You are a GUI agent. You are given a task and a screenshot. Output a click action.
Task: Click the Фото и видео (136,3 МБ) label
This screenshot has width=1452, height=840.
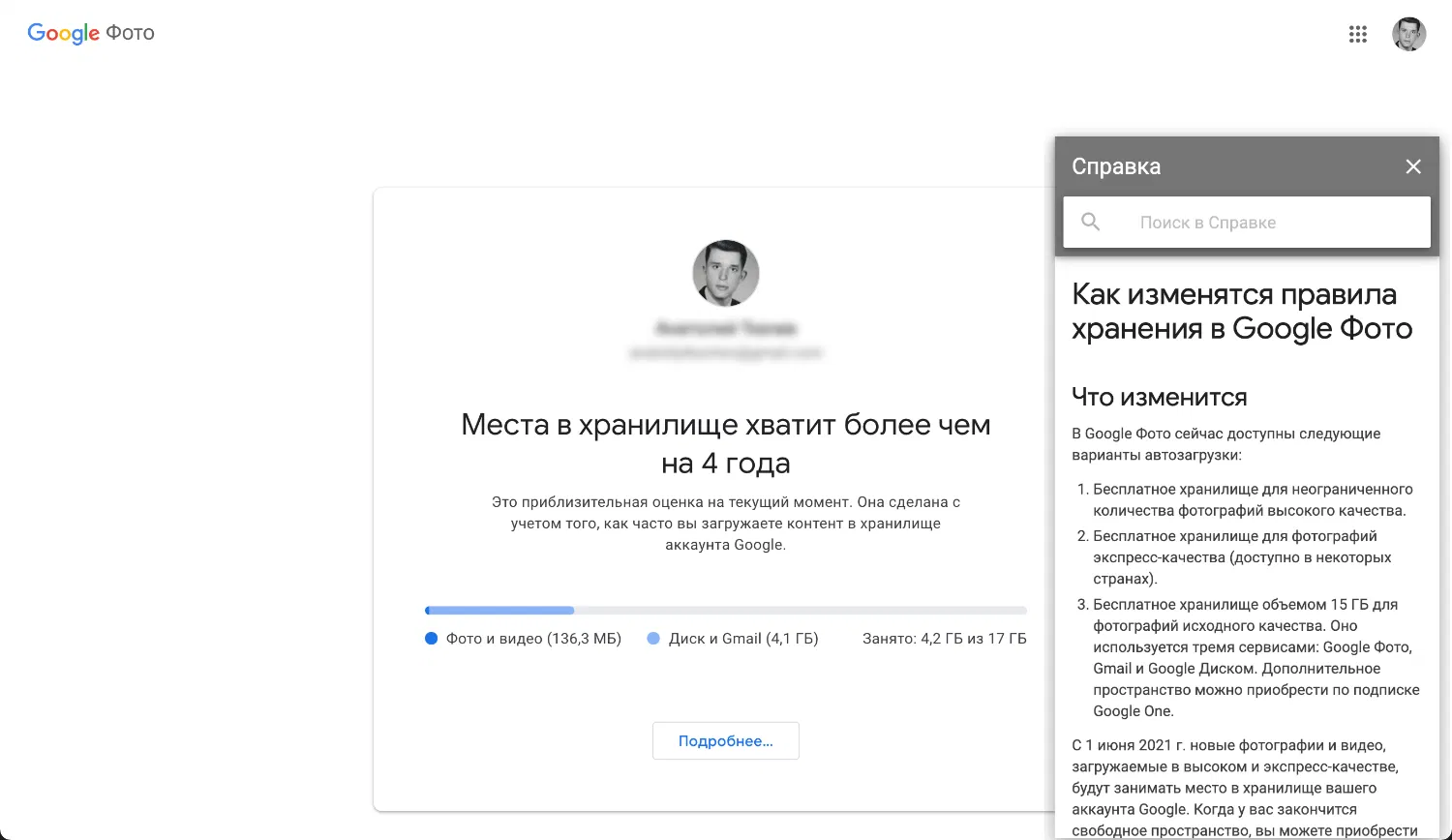pyautogui.click(x=533, y=639)
